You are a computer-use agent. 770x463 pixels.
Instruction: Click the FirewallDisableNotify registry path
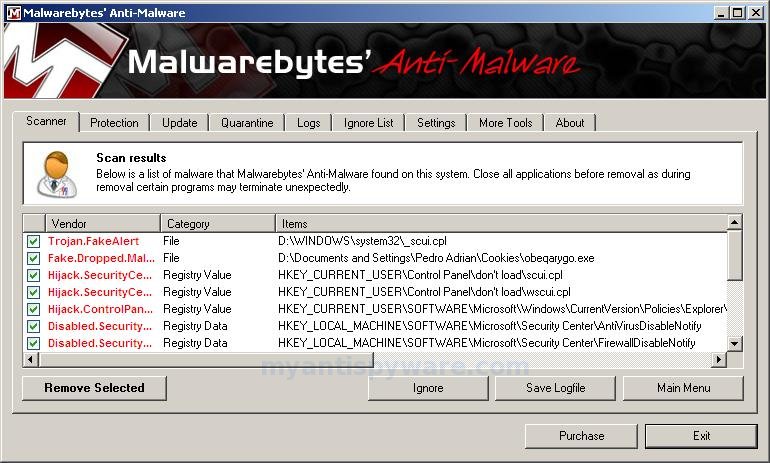tap(487, 343)
